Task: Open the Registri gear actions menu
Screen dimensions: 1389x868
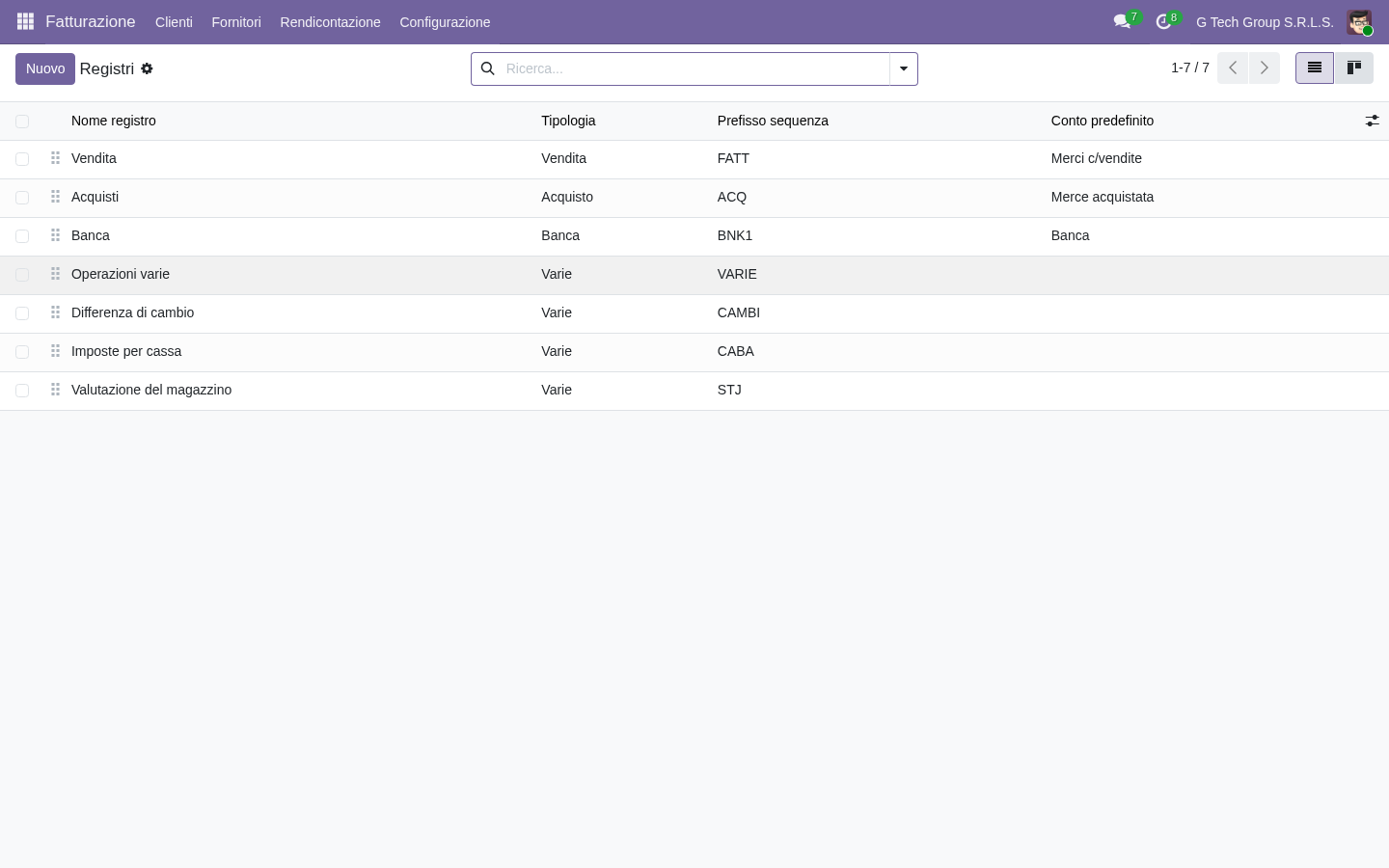Action: click(x=147, y=68)
